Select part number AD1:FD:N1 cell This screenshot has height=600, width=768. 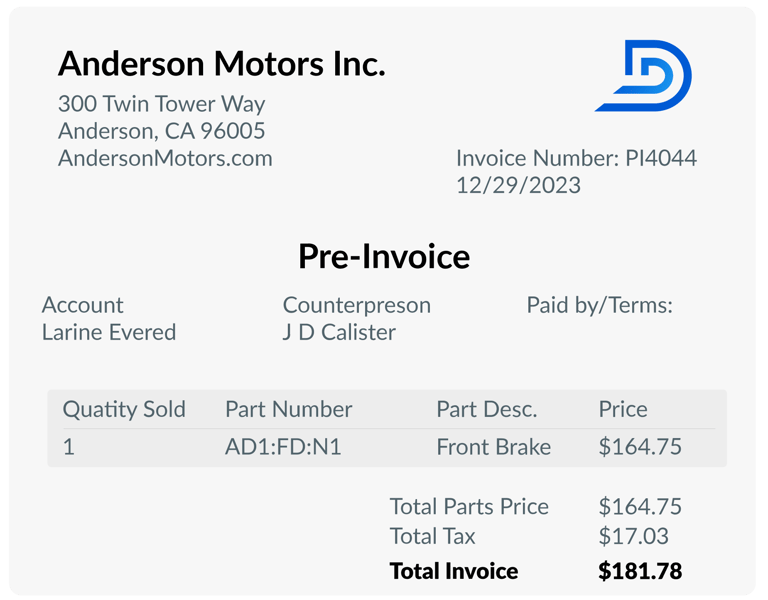(283, 447)
